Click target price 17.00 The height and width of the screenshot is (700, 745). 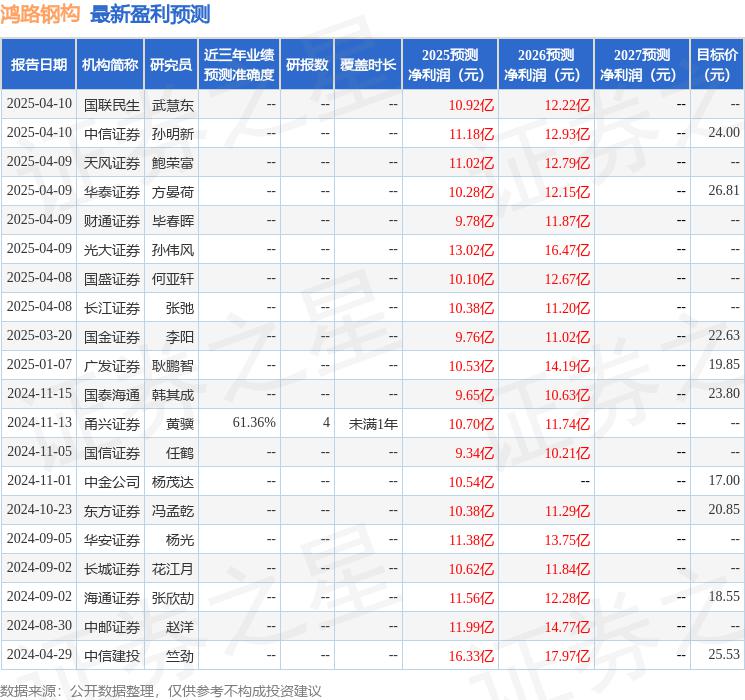[x=724, y=480]
